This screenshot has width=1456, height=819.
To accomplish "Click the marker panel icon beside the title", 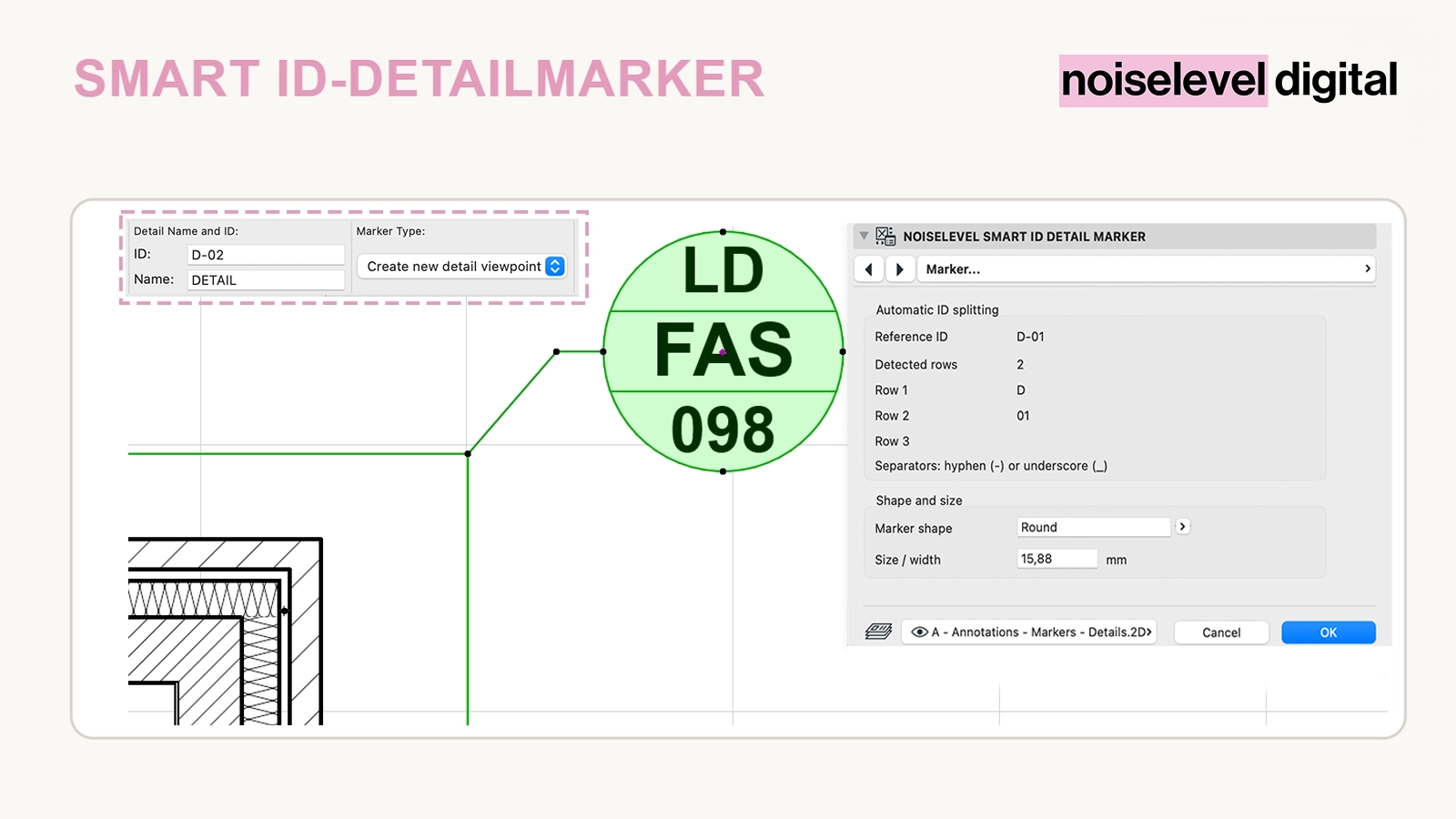I will (x=885, y=237).
